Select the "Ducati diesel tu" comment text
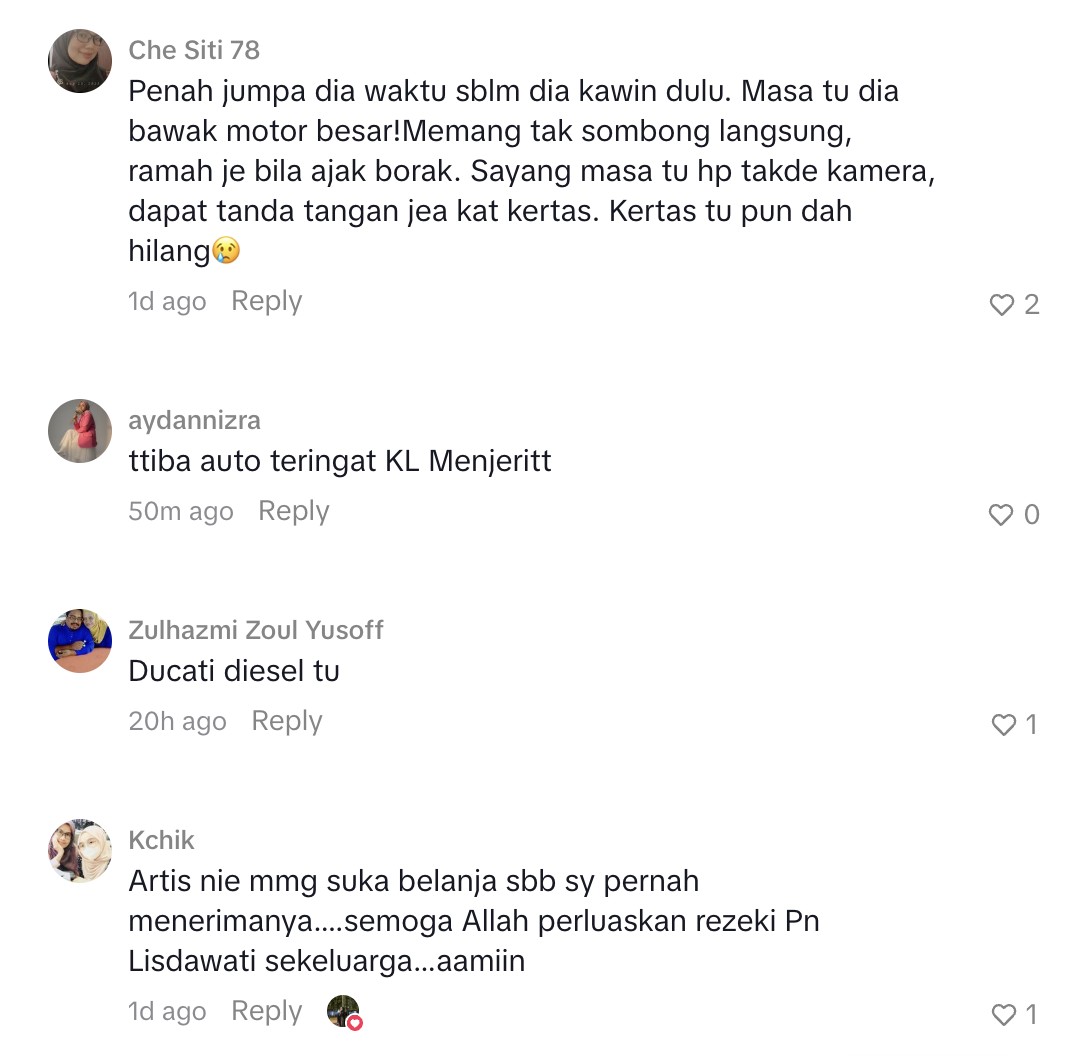 click(234, 671)
